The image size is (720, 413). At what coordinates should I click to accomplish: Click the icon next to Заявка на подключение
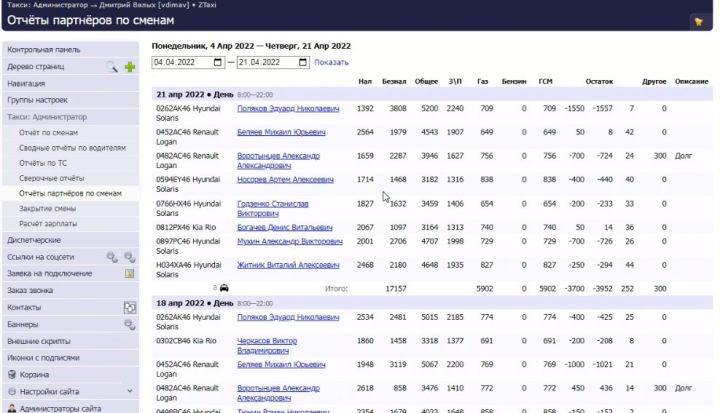click(x=130, y=274)
